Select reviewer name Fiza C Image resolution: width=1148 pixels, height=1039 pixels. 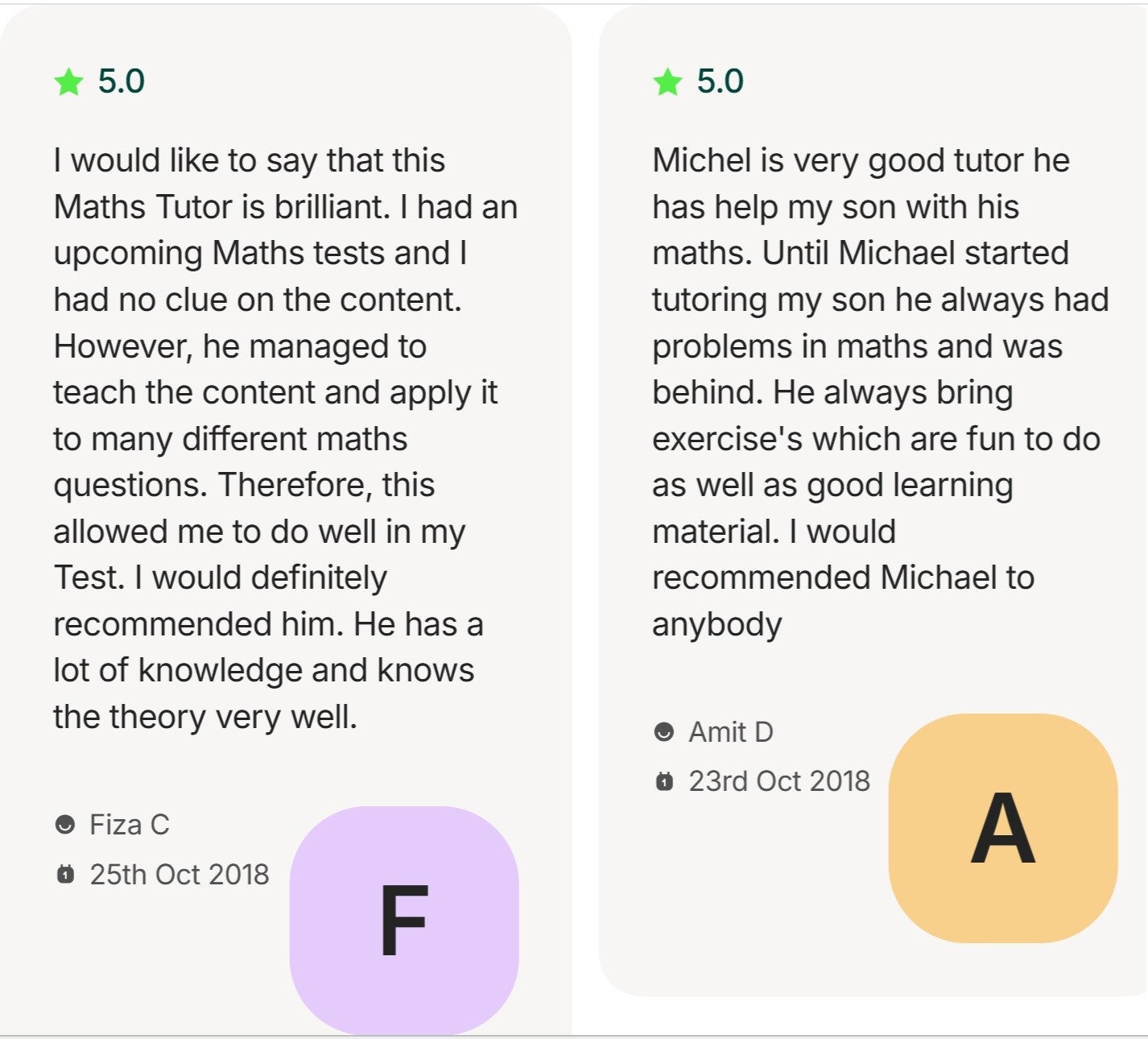point(130,825)
